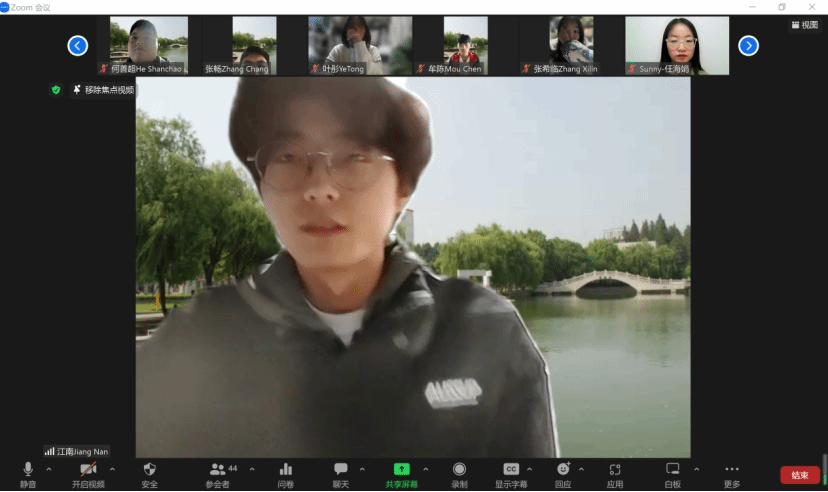Toggle closed captions (显示字幕)
Screen dimensions: 828x492
(x=511, y=475)
